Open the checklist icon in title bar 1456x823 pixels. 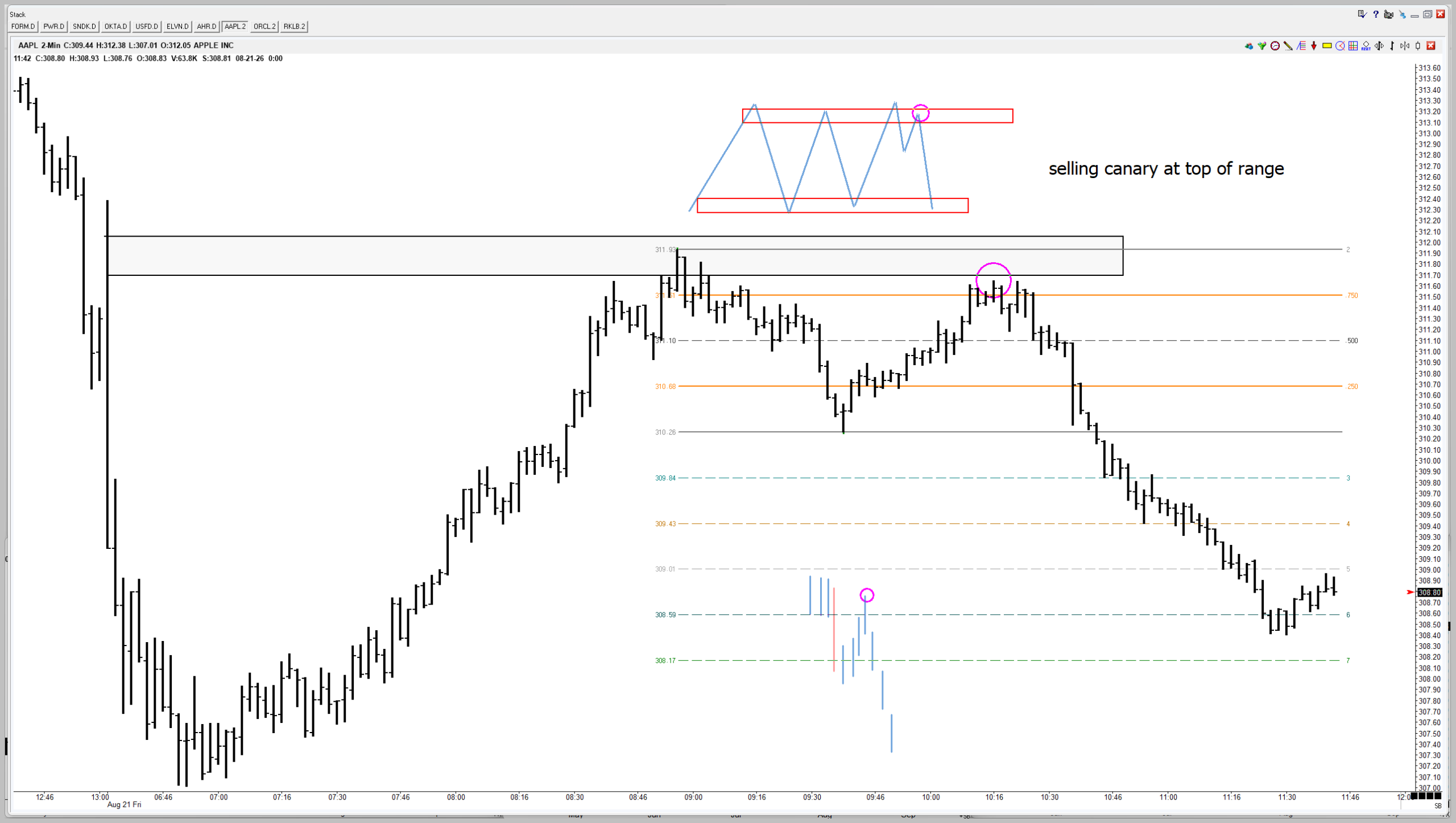pos(1362,14)
